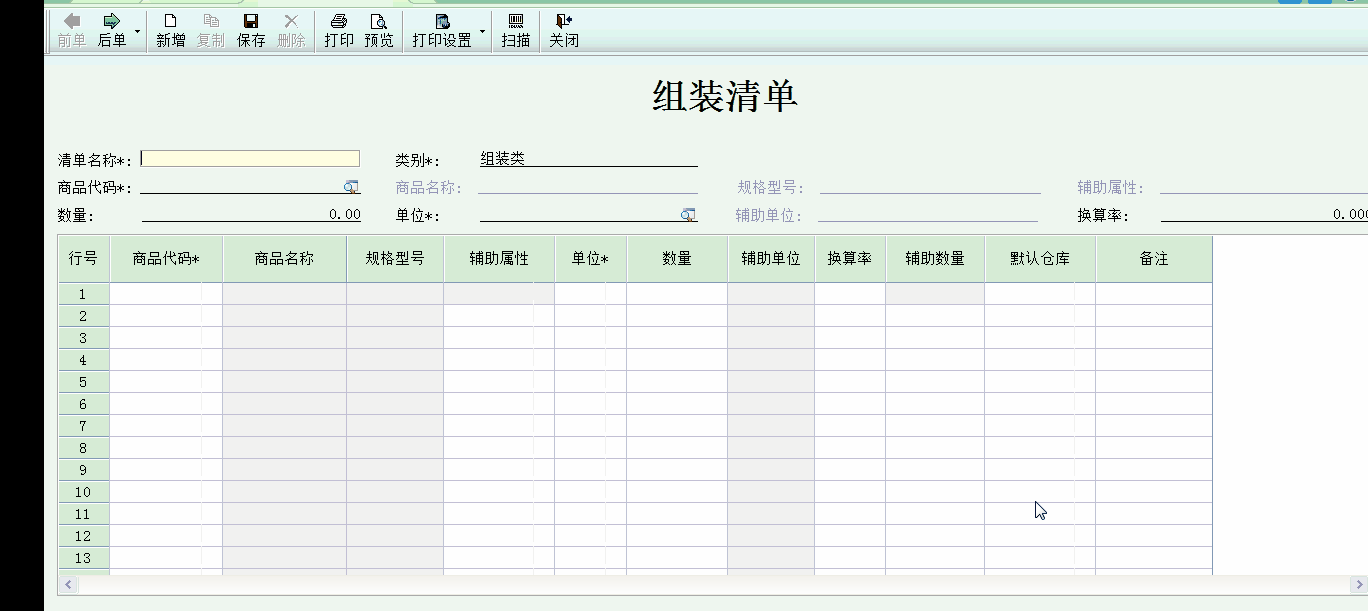Click the 备注 cell on row 1

[1153, 293]
